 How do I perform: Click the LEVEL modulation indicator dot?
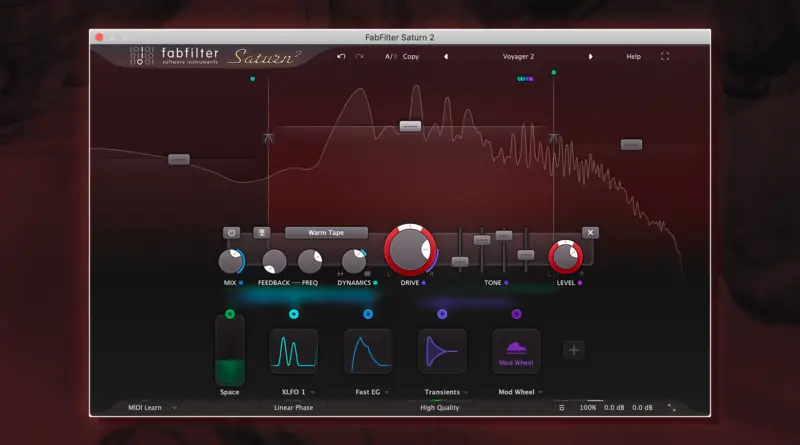[580, 283]
